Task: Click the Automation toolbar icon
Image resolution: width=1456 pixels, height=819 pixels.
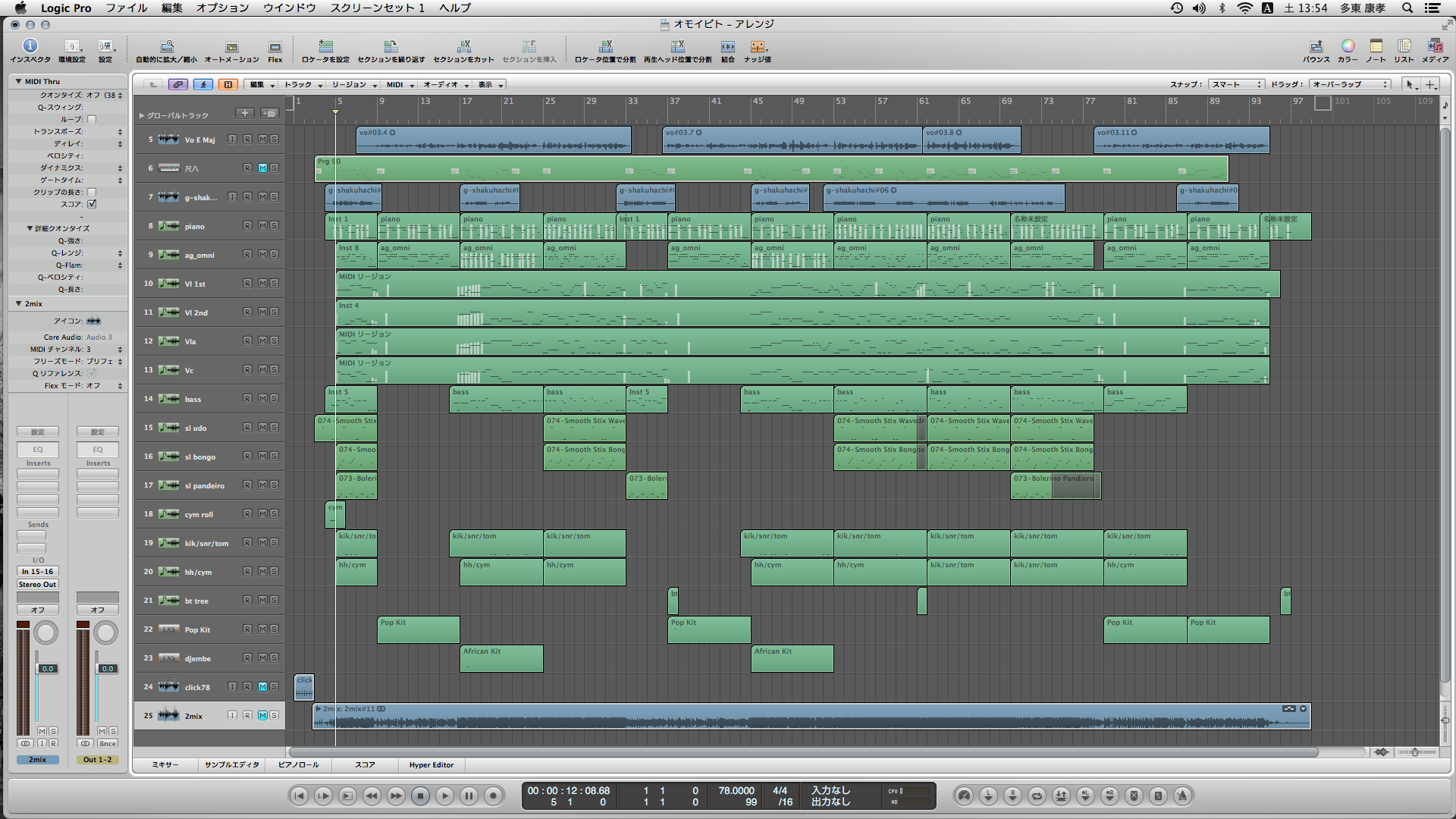Action: click(x=231, y=47)
